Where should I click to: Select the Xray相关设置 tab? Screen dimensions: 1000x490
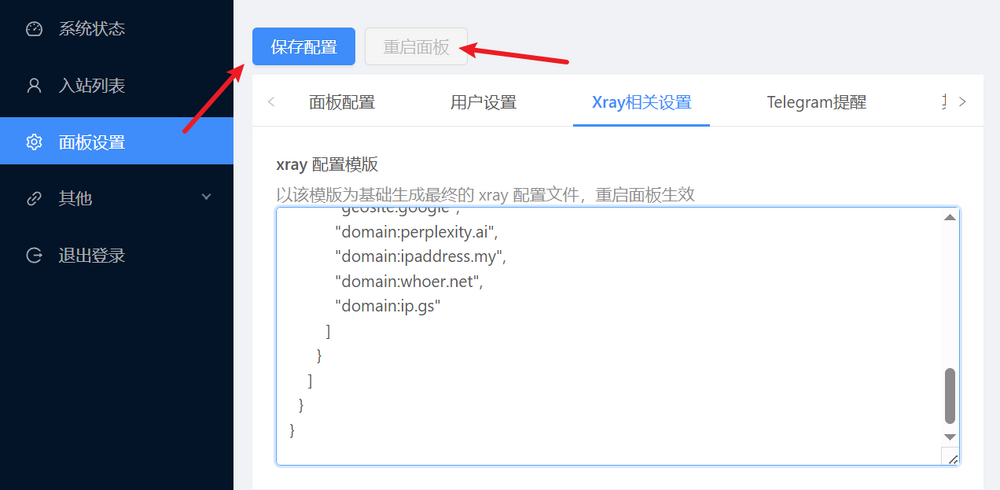[x=641, y=102]
